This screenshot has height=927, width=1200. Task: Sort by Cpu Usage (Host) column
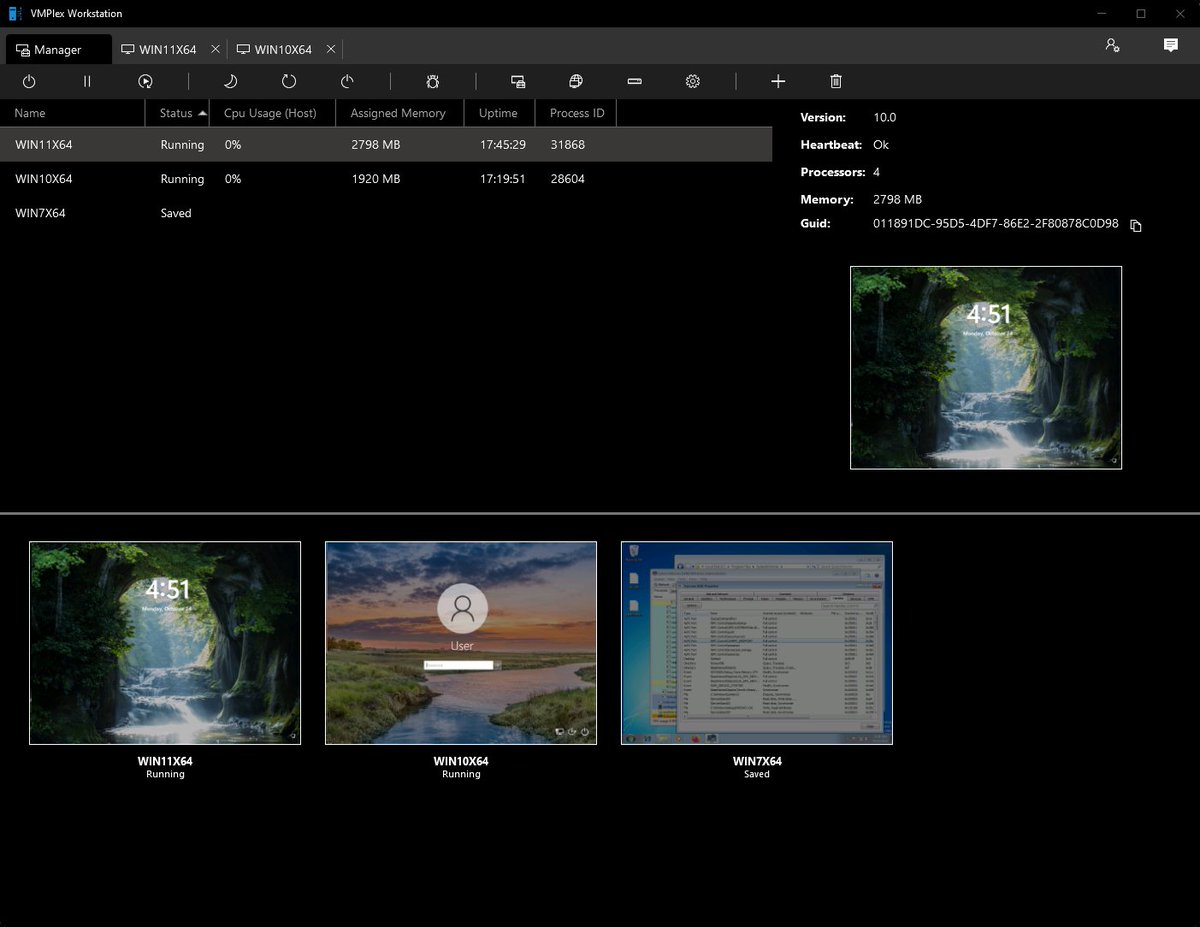[272, 113]
